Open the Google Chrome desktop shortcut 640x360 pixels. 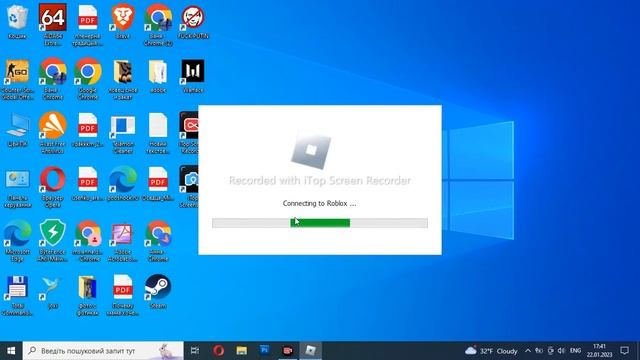click(x=88, y=79)
